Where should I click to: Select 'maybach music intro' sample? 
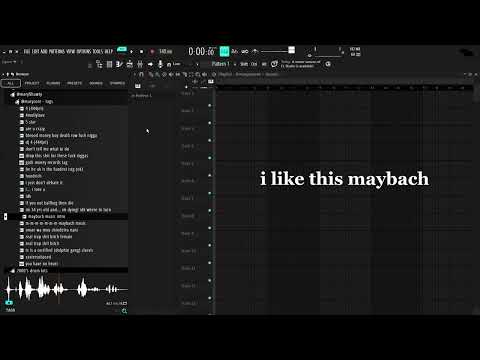[x=46, y=217]
